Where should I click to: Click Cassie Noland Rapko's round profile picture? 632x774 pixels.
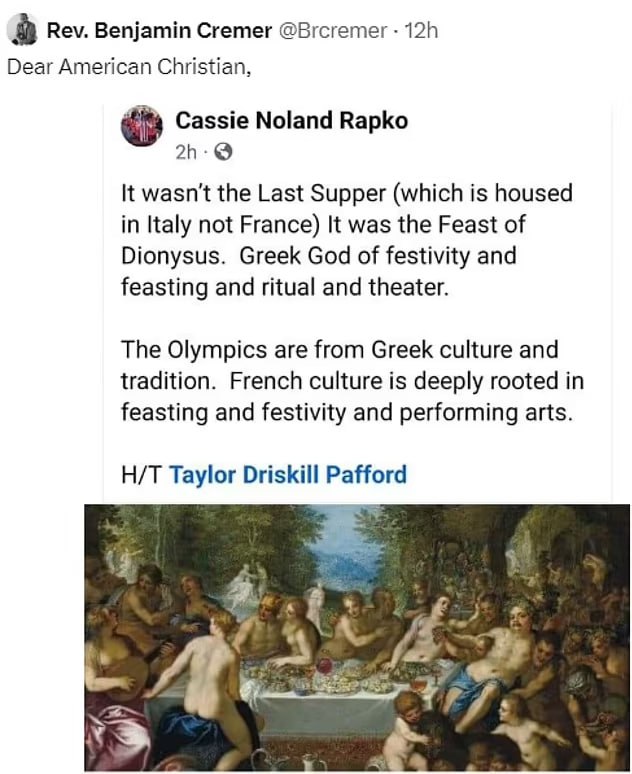click(142, 126)
